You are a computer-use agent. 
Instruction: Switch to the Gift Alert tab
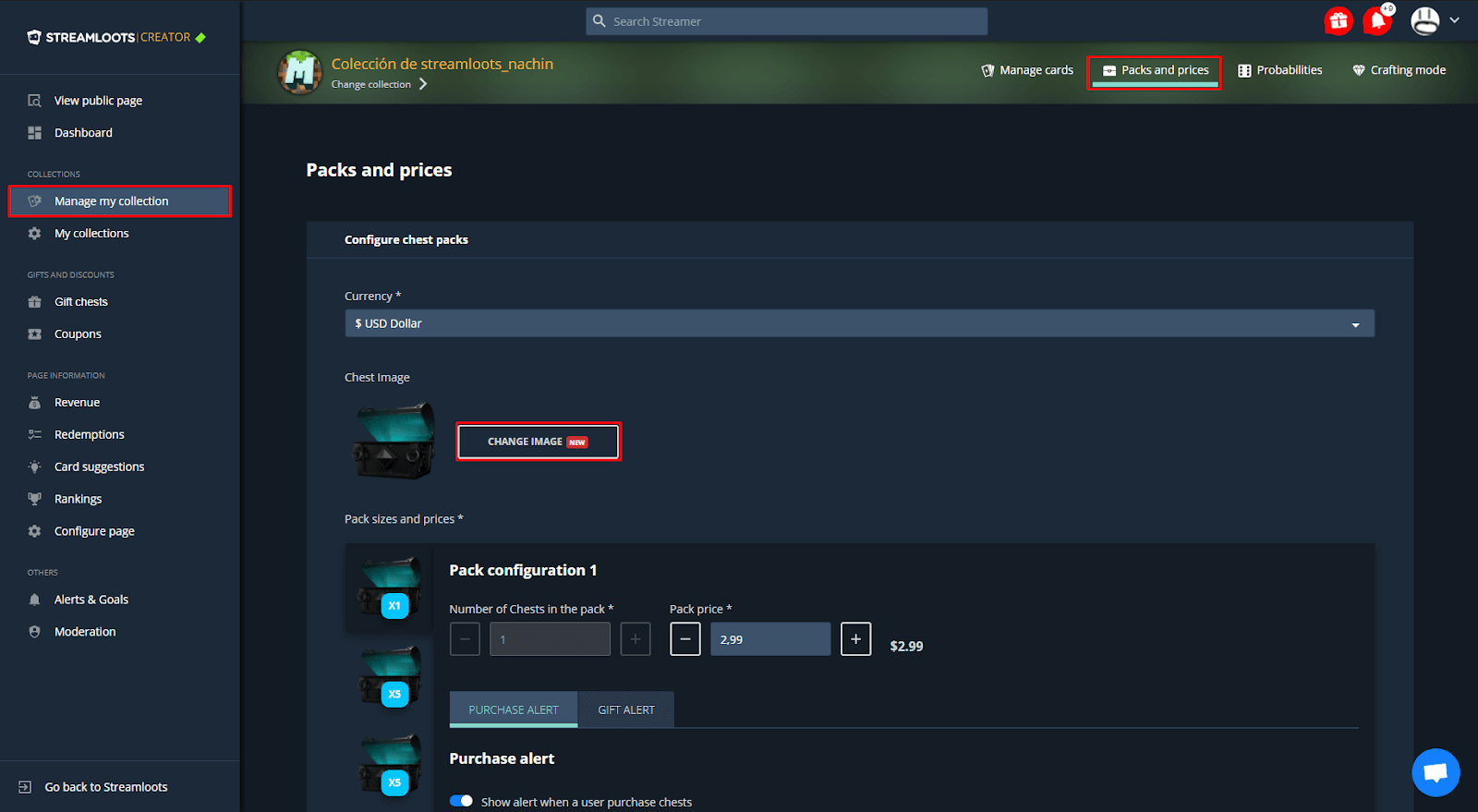coord(626,709)
